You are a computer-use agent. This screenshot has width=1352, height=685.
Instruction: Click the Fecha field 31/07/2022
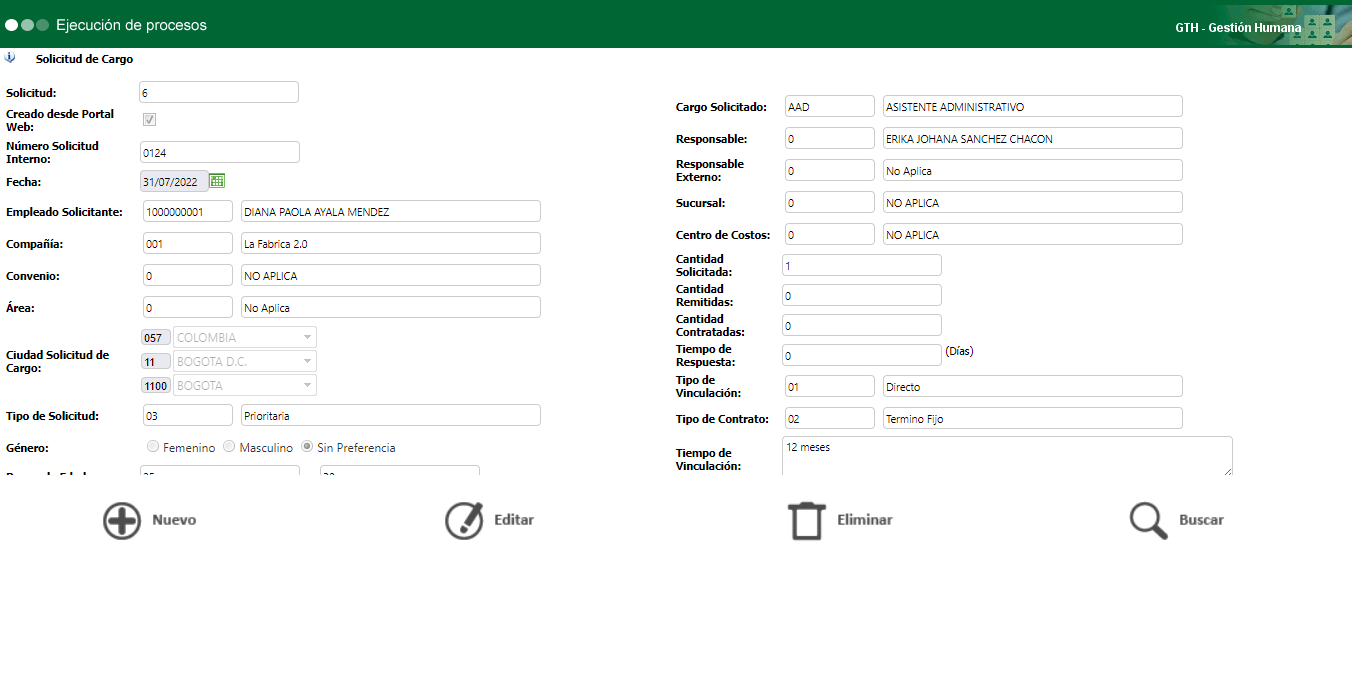pos(174,181)
